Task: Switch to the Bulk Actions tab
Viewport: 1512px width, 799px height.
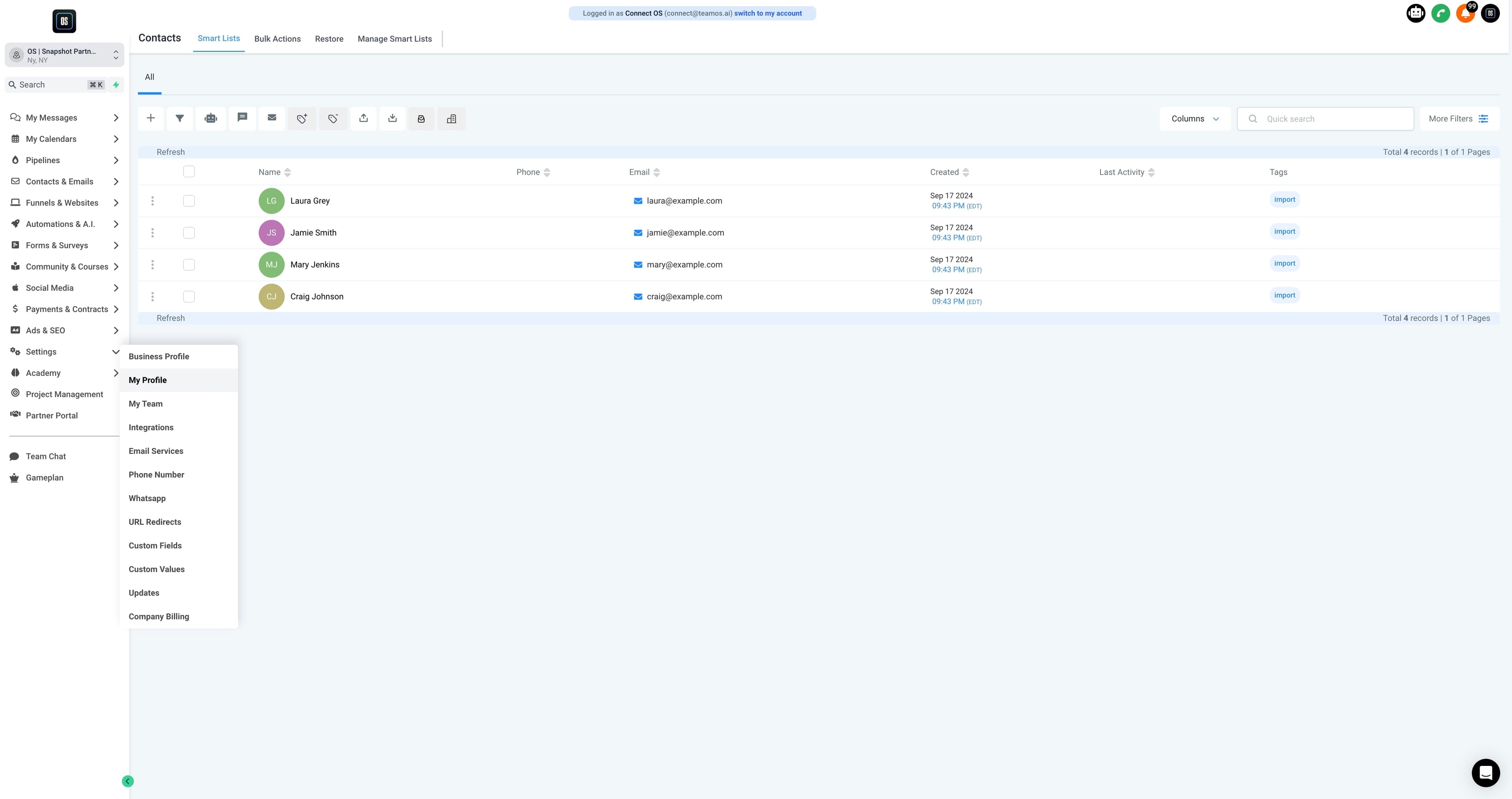Action: tap(277, 39)
